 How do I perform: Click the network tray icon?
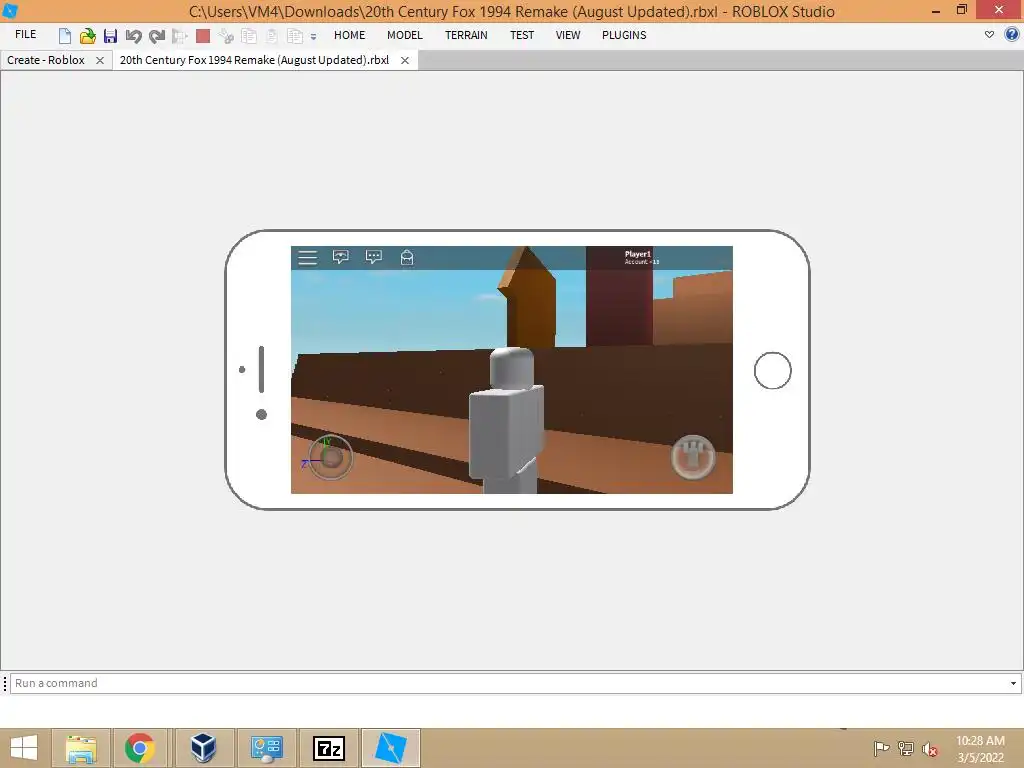(906, 748)
